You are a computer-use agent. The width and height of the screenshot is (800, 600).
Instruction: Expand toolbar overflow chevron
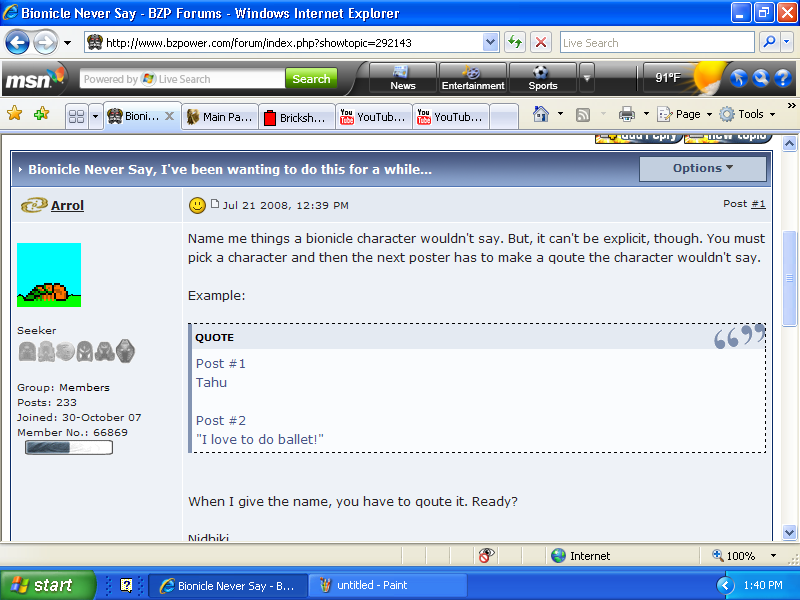pyautogui.click(x=791, y=105)
